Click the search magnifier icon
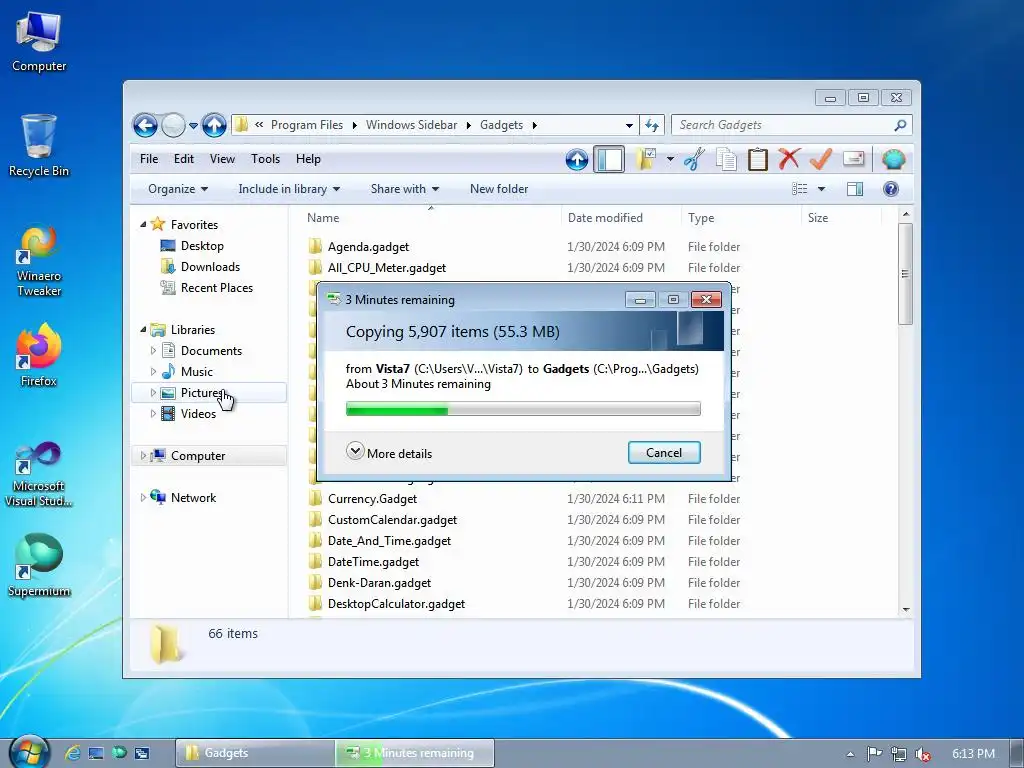The image size is (1024, 768). (x=901, y=125)
